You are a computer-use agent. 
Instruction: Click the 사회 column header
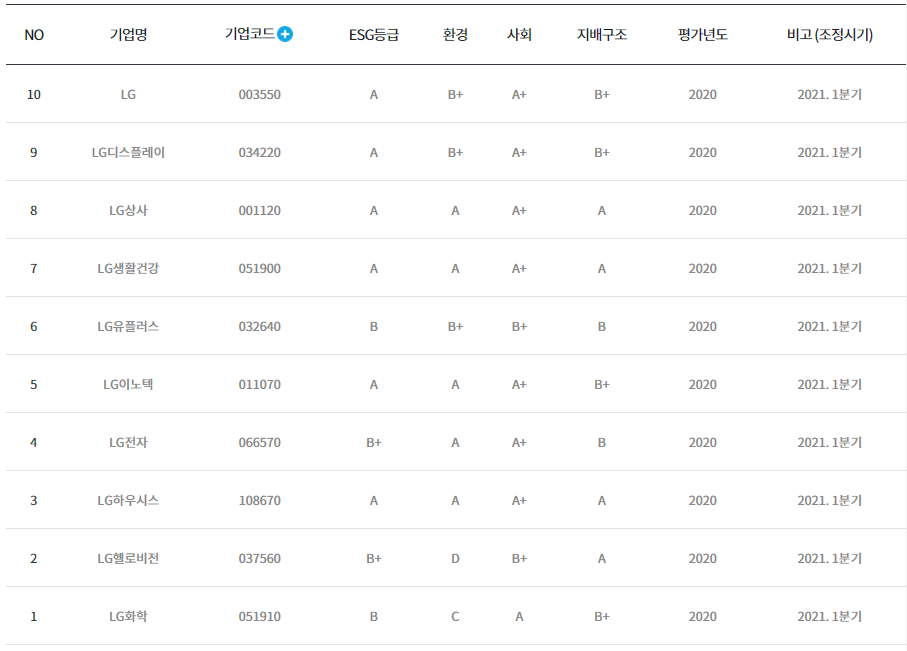pos(519,35)
